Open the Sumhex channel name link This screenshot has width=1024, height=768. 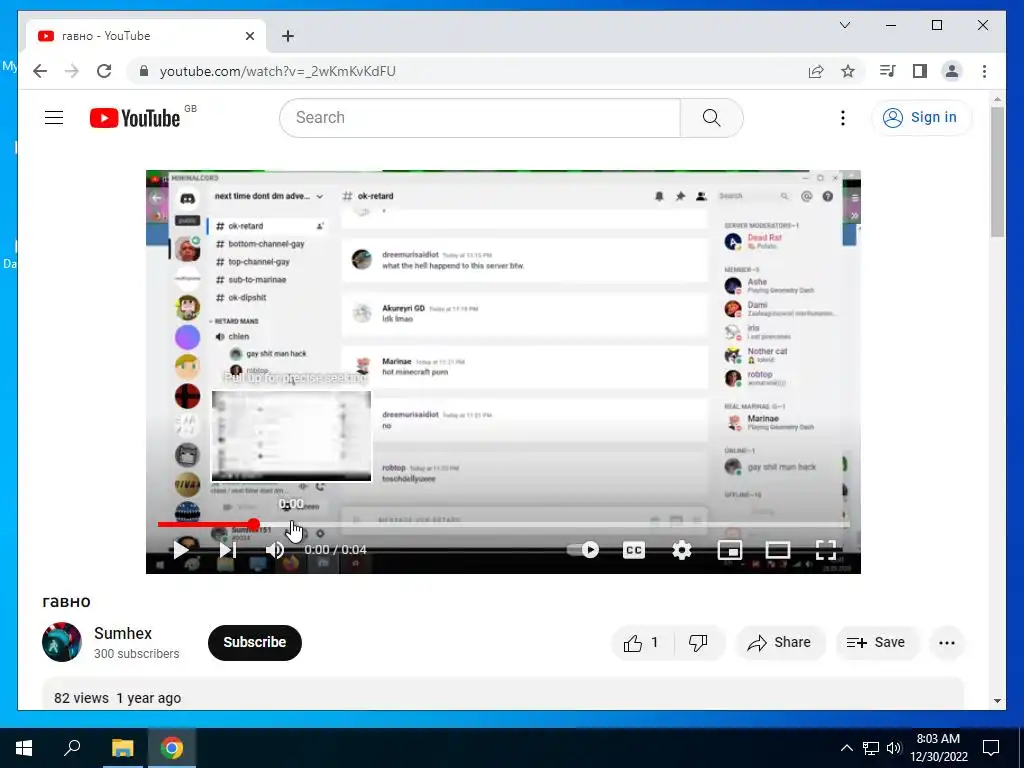(123, 633)
